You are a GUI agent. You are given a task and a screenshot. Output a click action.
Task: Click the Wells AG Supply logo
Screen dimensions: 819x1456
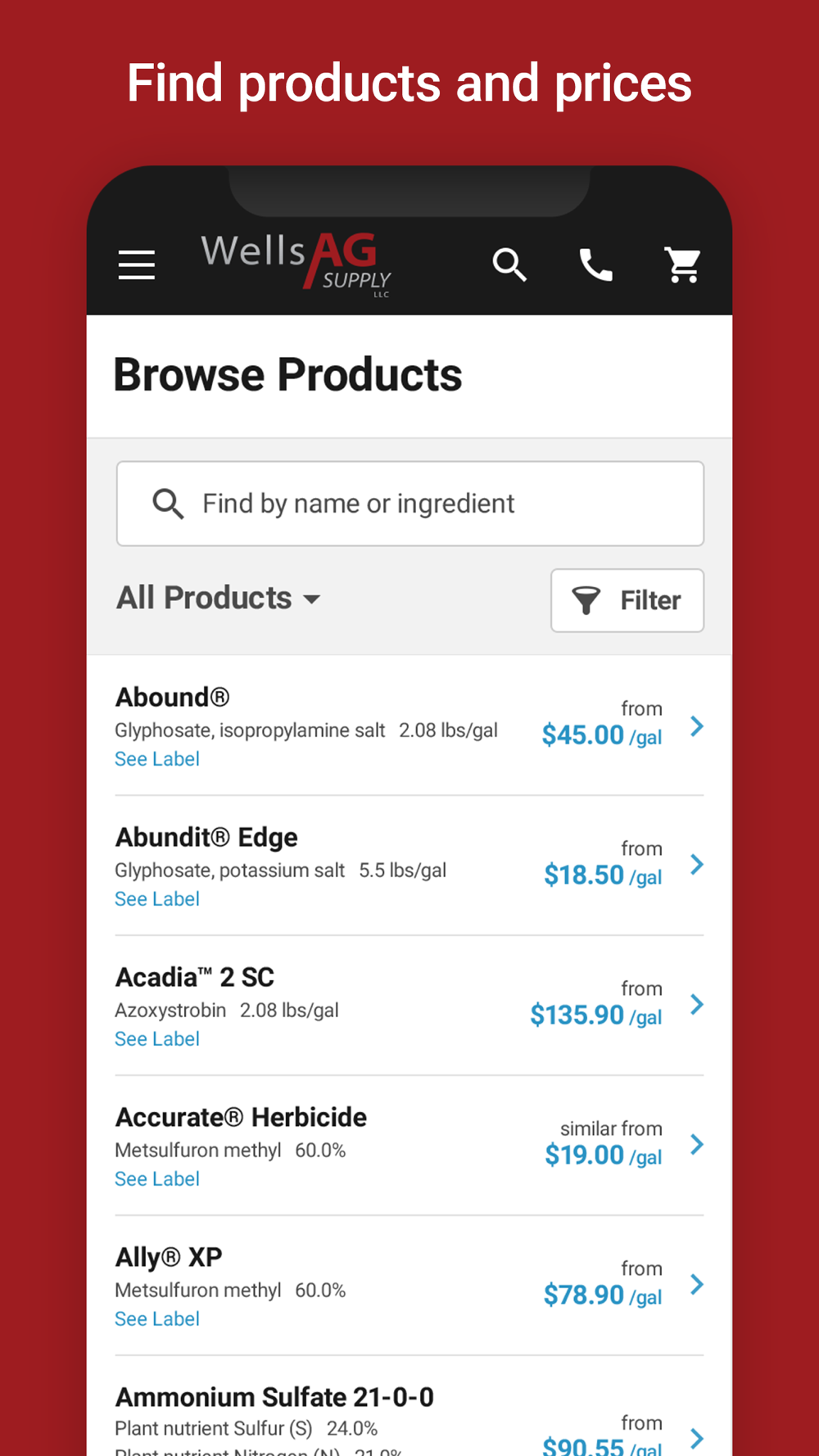(x=296, y=264)
